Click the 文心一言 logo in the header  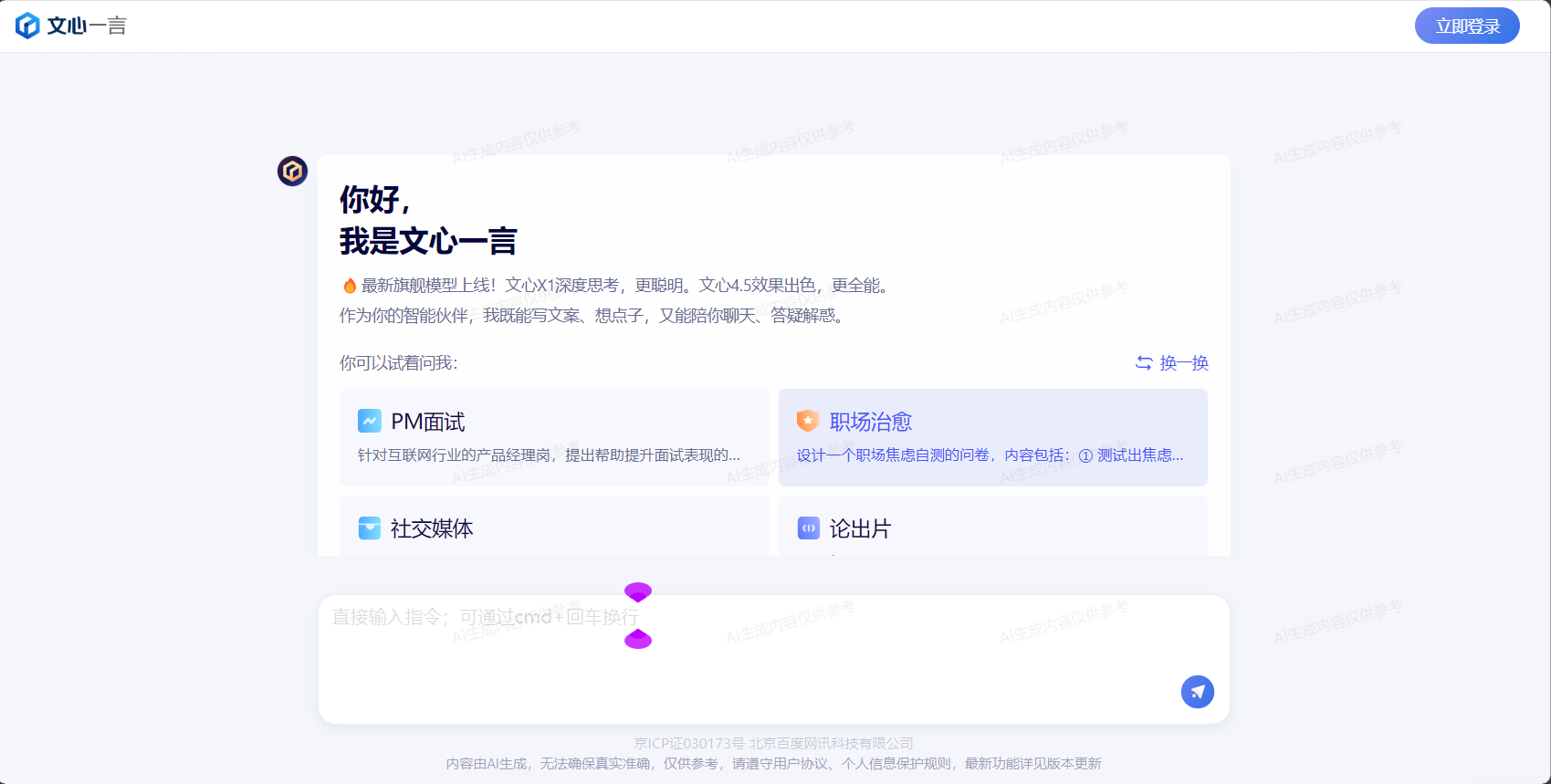click(x=71, y=26)
